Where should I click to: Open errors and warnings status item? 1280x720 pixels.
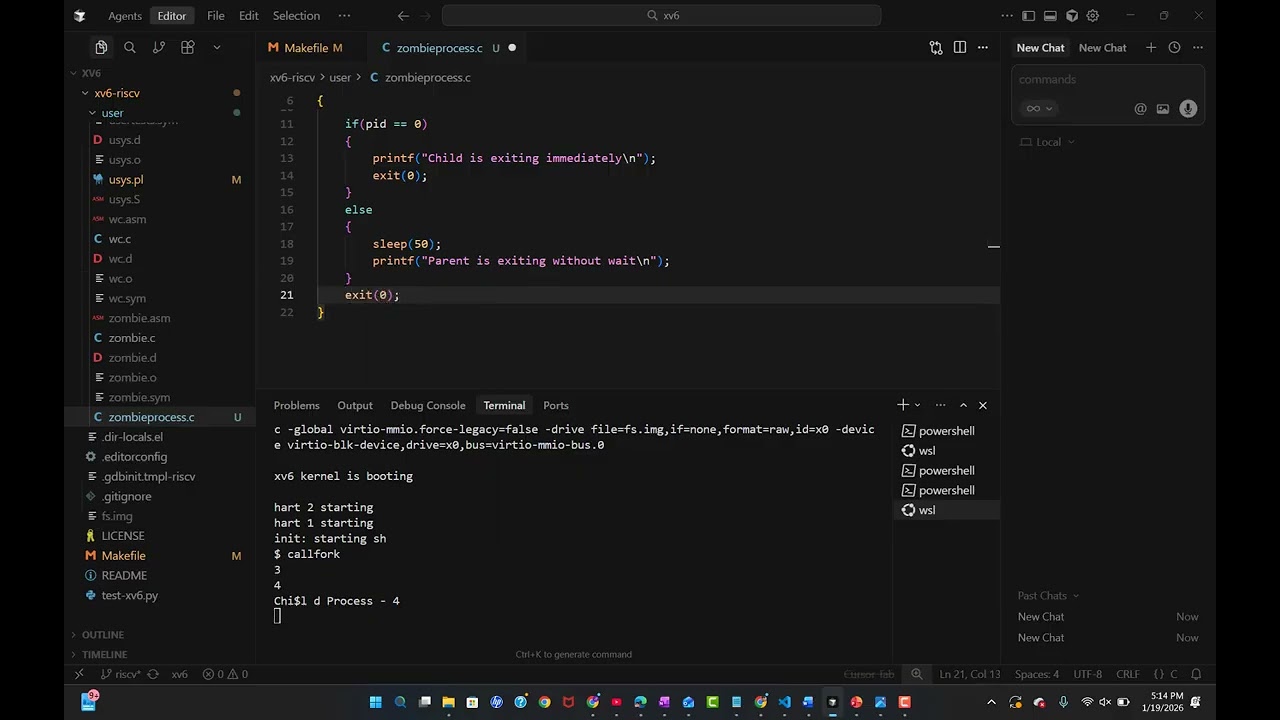coord(225,674)
